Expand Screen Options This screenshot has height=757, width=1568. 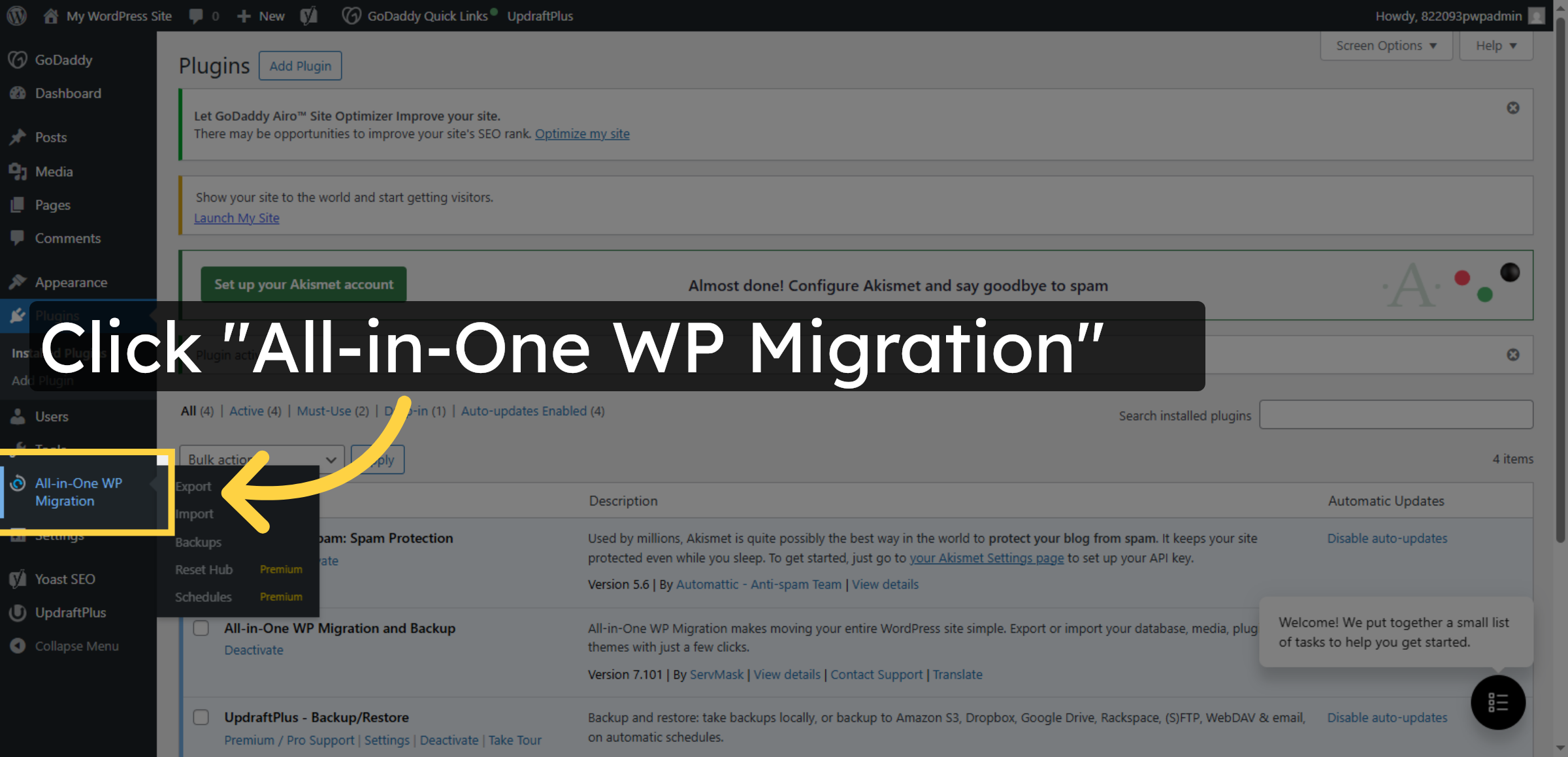(x=1386, y=45)
